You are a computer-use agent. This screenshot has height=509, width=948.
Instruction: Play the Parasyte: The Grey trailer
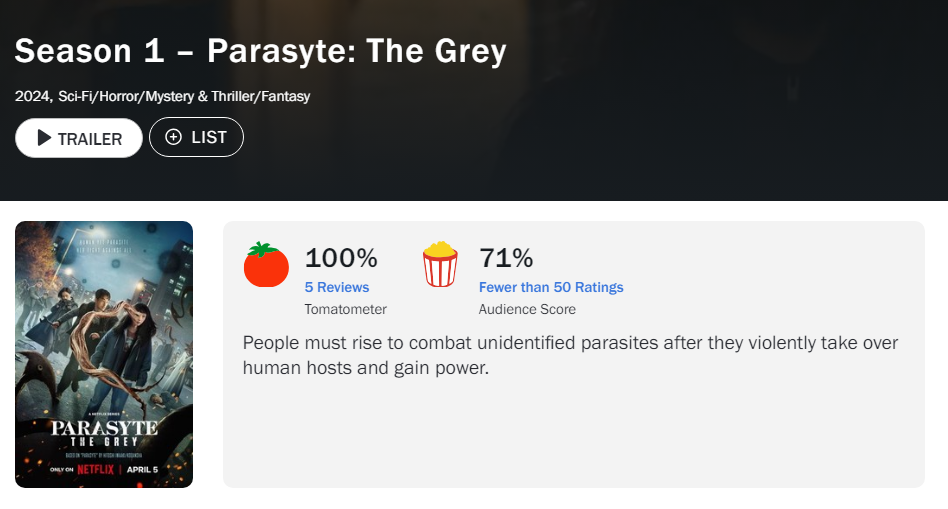pyautogui.click(x=79, y=138)
